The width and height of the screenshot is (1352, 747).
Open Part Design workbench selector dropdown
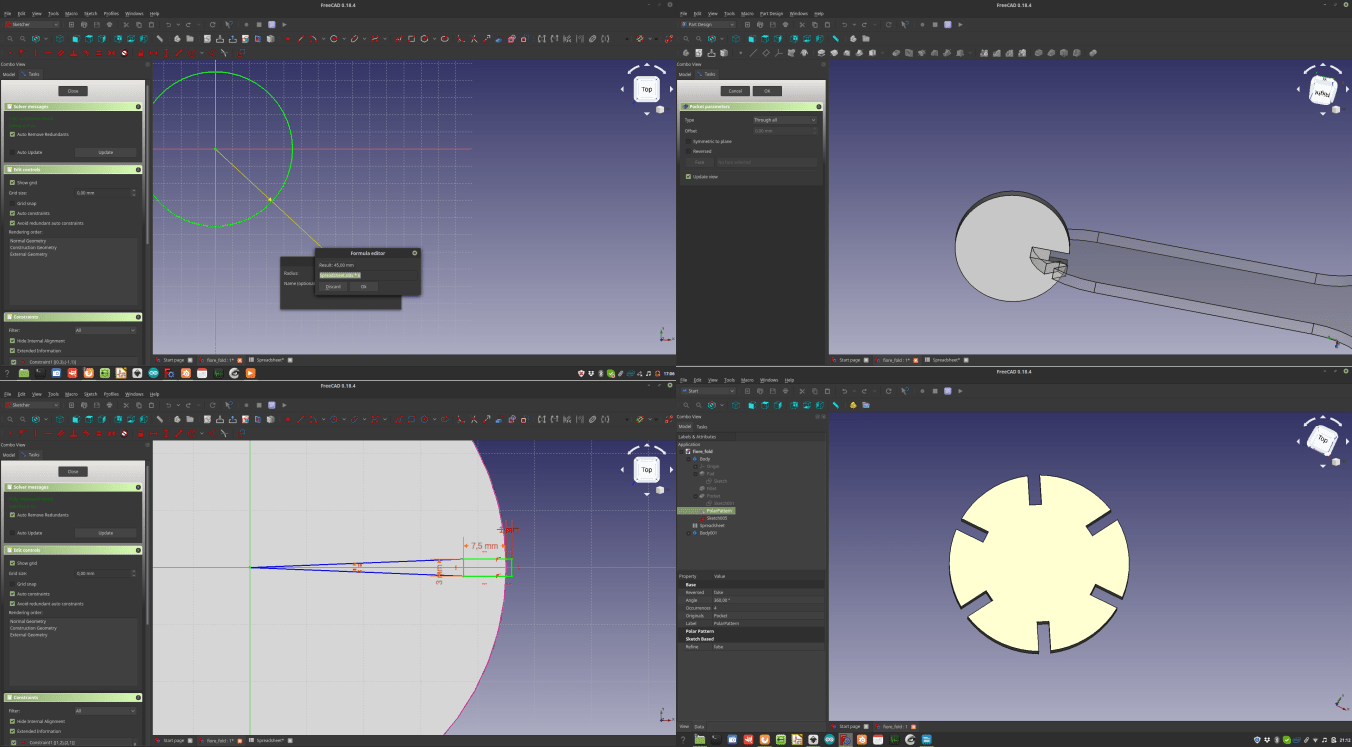tap(707, 24)
